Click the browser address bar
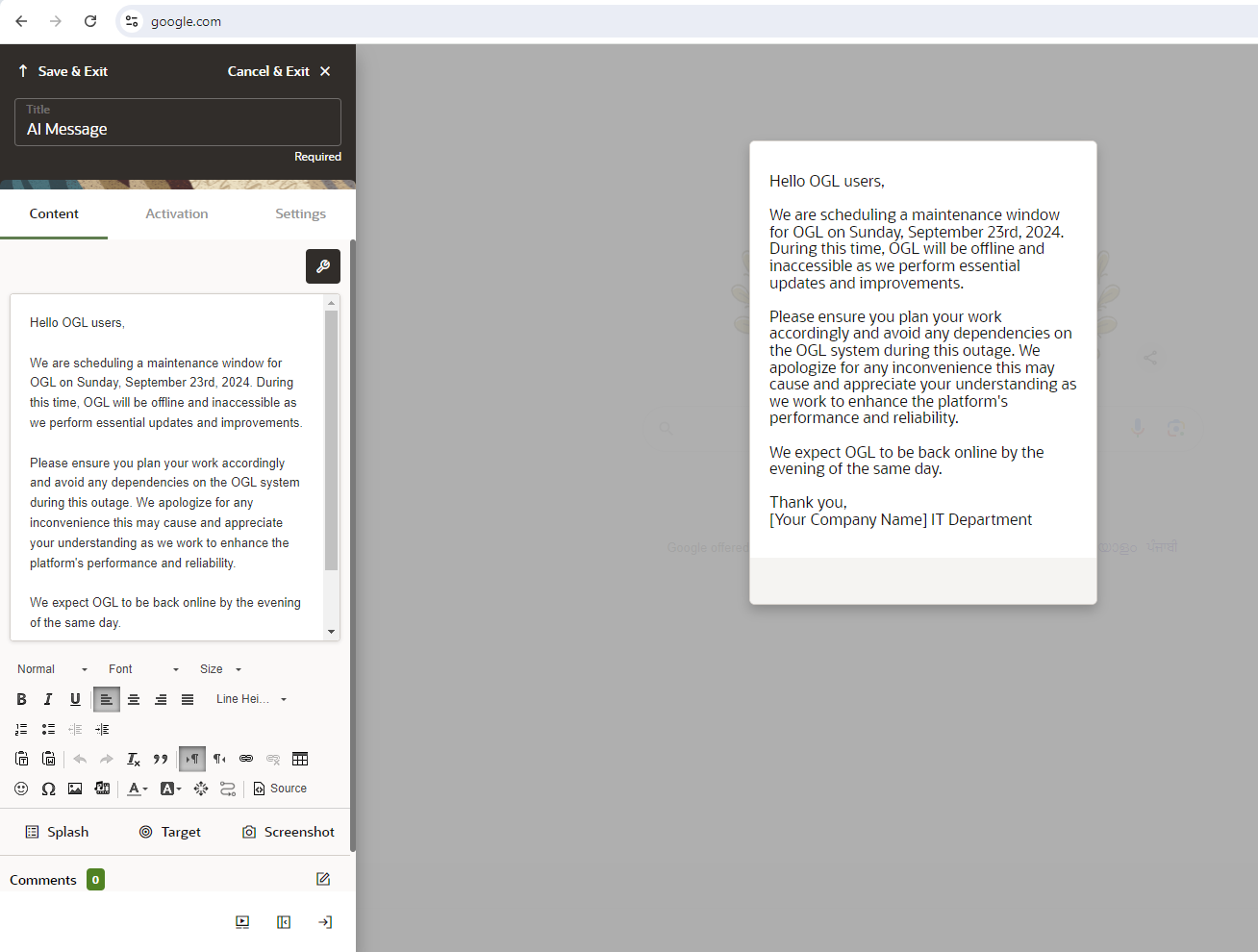Viewport: 1258px width, 952px height. [687, 21]
